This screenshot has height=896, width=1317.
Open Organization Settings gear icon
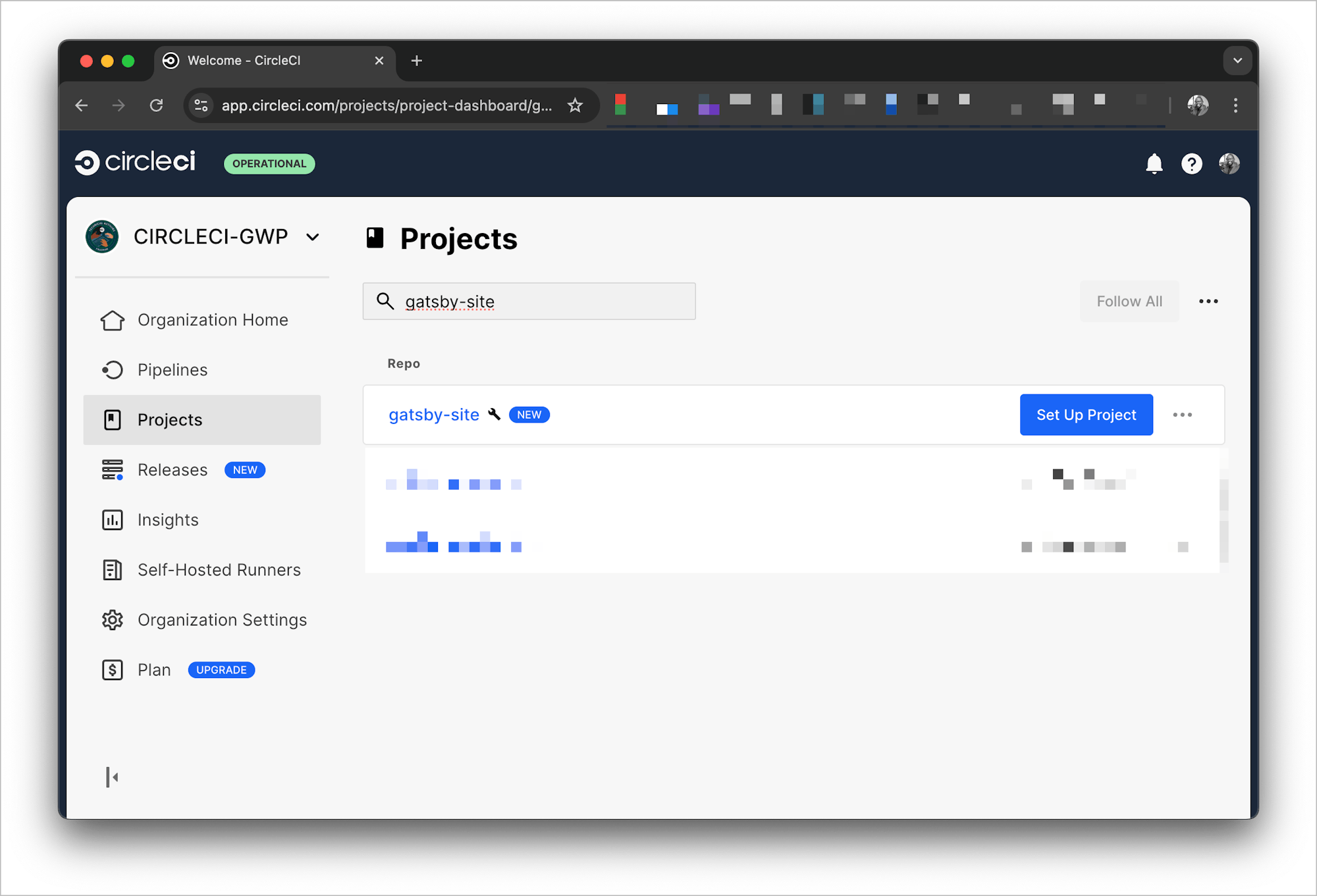(x=113, y=619)
